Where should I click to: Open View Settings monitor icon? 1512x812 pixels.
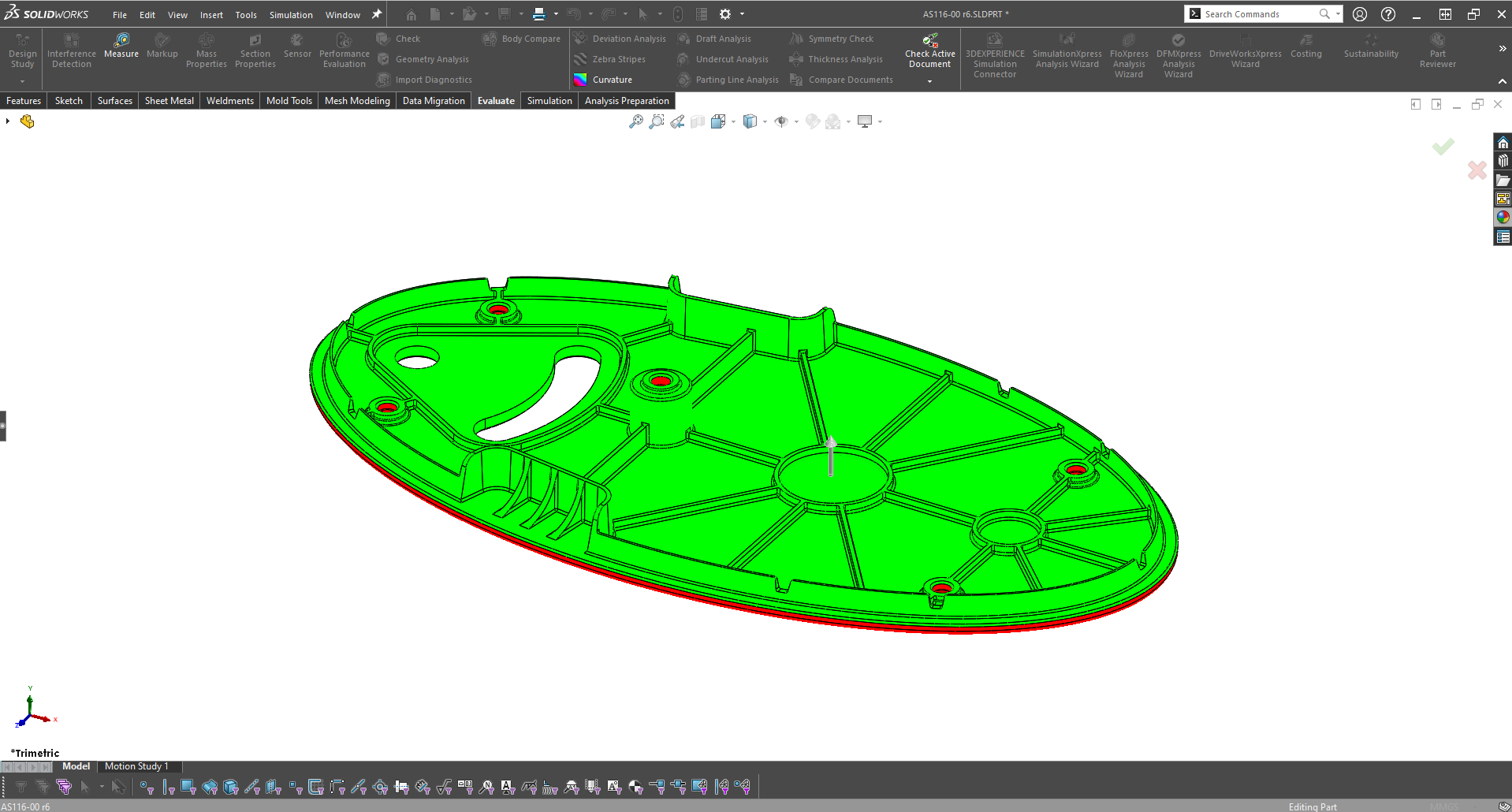[x=865, y=121]
